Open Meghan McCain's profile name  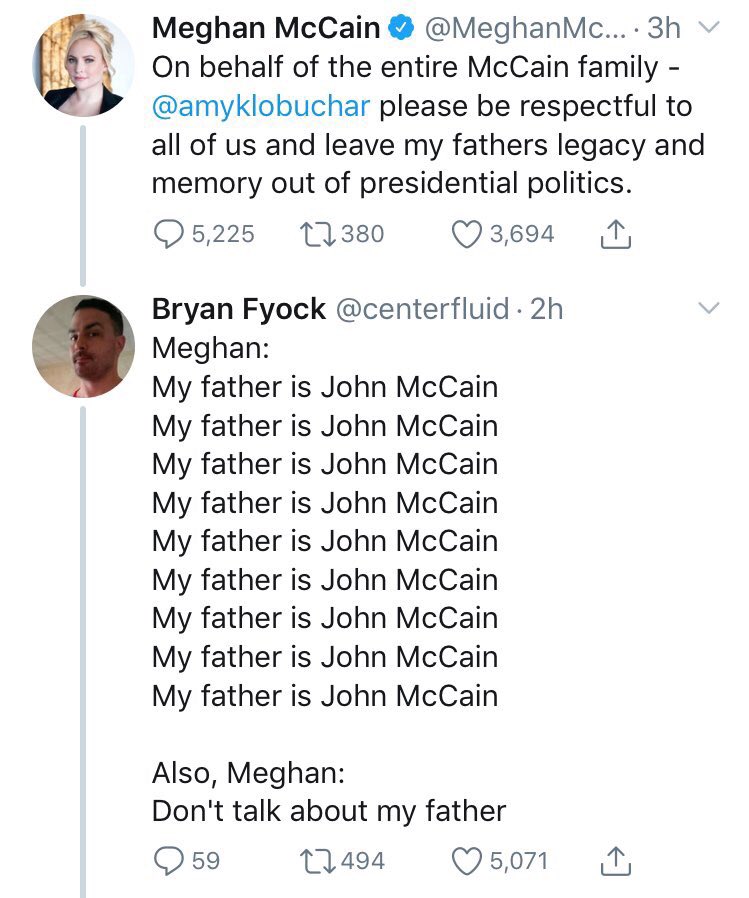coord(266,29)
